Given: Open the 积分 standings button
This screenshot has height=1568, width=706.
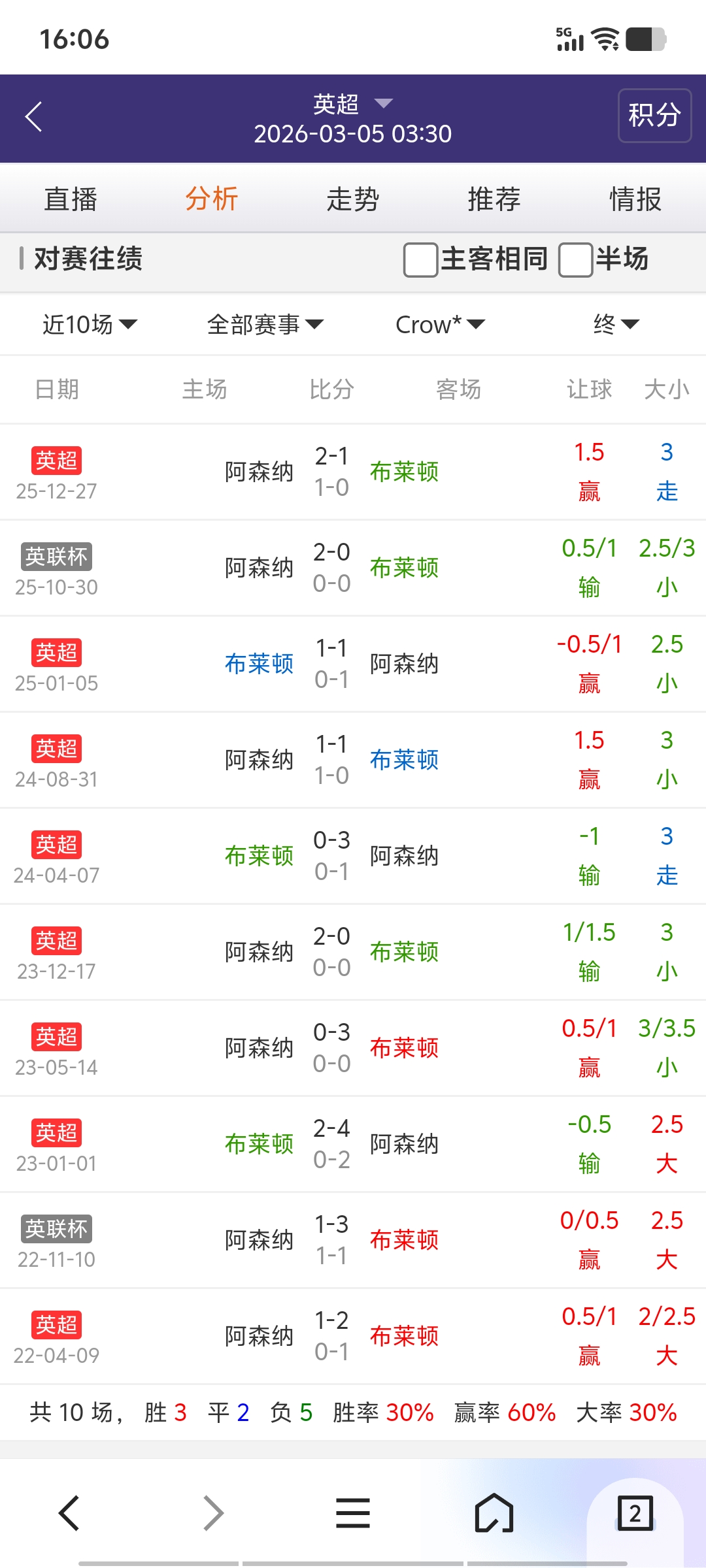Looking at the screenshot, I should (x=654, y=116).
